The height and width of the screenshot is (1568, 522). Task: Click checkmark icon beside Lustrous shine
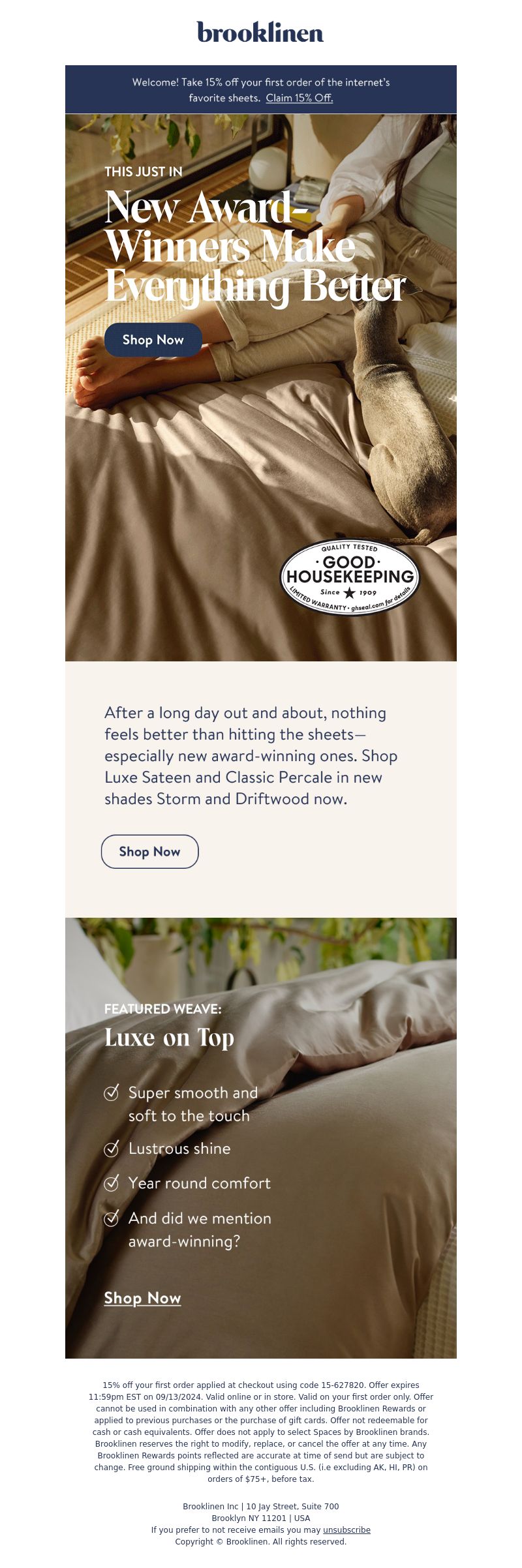pos(112,1148)
